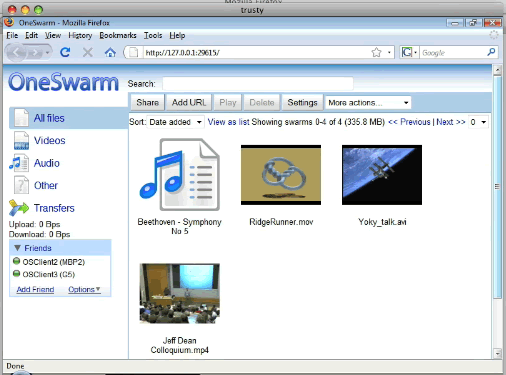Click the OneSwarm logo

(x=63, y=82)
